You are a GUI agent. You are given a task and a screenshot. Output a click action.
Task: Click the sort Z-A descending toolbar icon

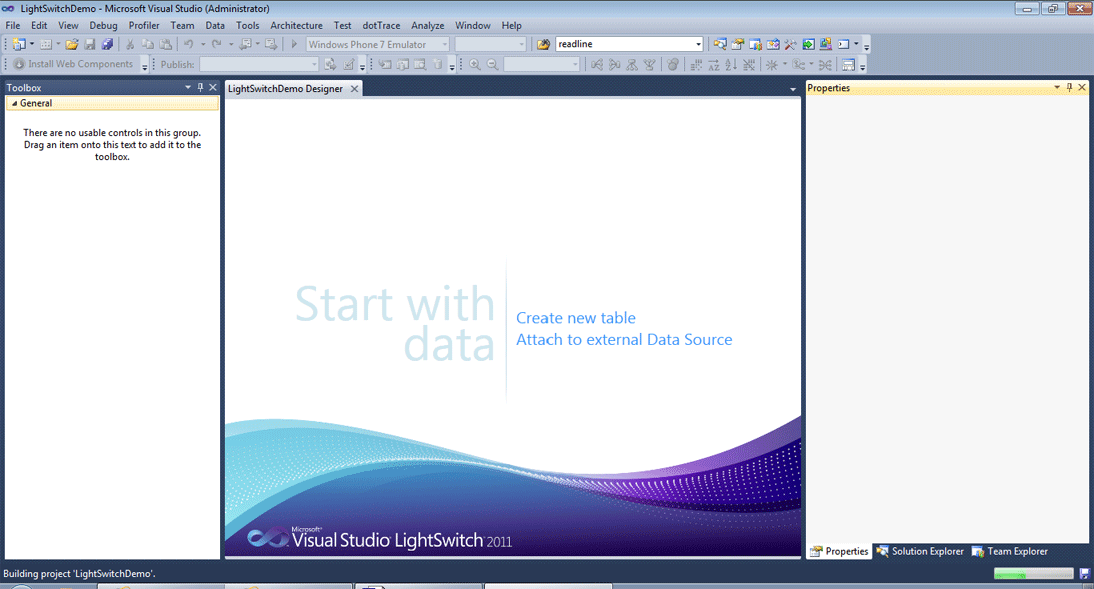[x=730, y=64]
